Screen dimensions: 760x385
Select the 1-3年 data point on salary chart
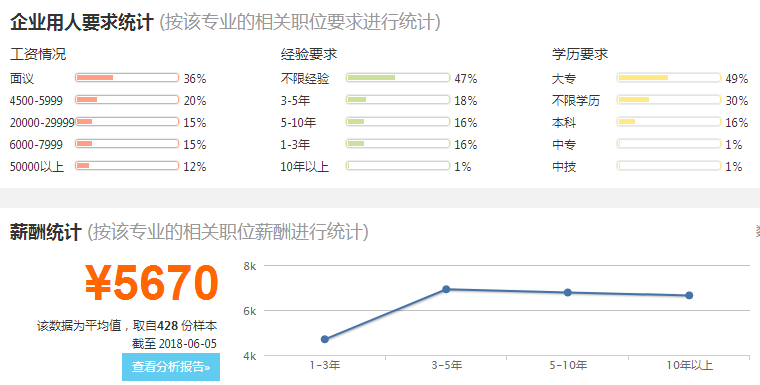coord(325,339)
